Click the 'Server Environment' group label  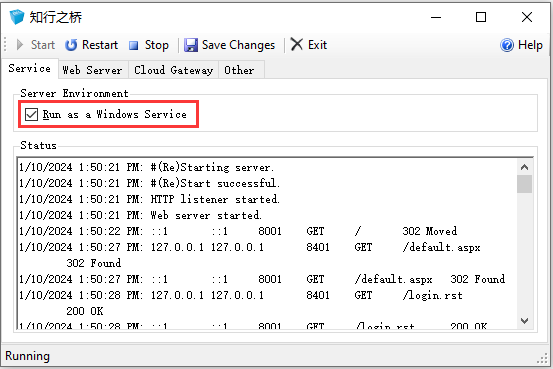74,93
